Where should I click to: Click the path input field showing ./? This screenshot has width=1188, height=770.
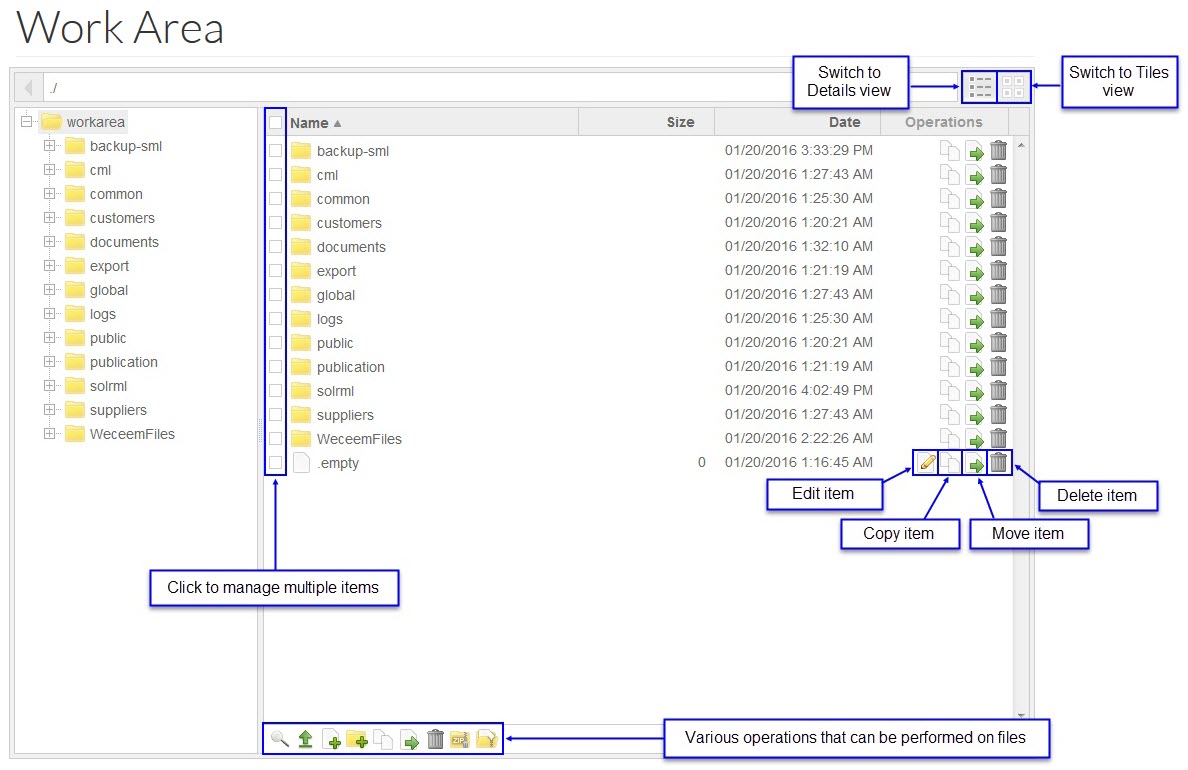(500, 87)
